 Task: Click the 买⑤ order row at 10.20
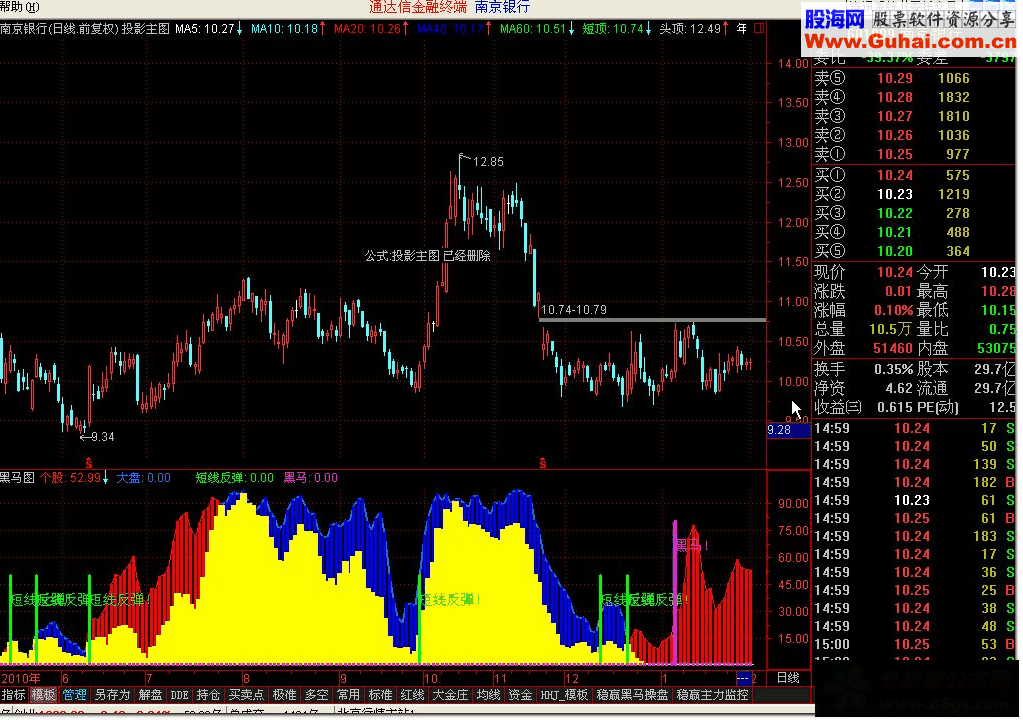click(x=915, y=250)
